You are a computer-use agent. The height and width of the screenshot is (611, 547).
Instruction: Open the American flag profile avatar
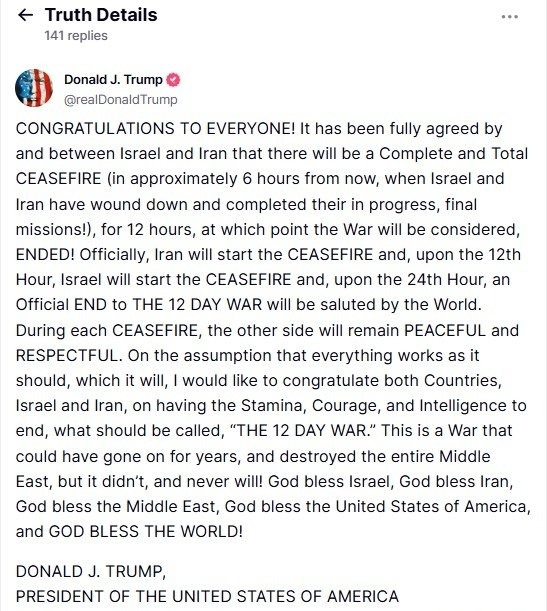[x=34, y=88]
